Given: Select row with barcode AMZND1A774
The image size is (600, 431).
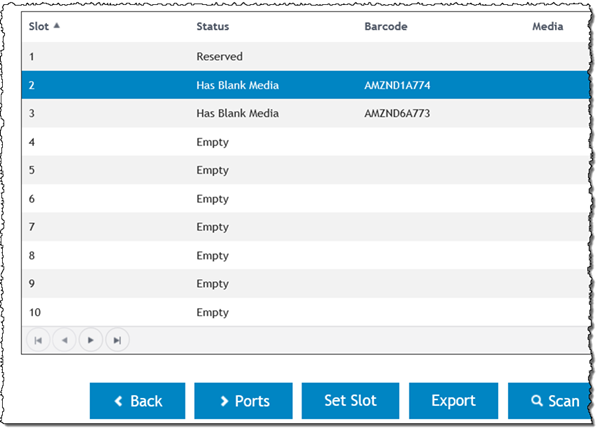Looking at the screenshot, I should click(x=300, y=85).
